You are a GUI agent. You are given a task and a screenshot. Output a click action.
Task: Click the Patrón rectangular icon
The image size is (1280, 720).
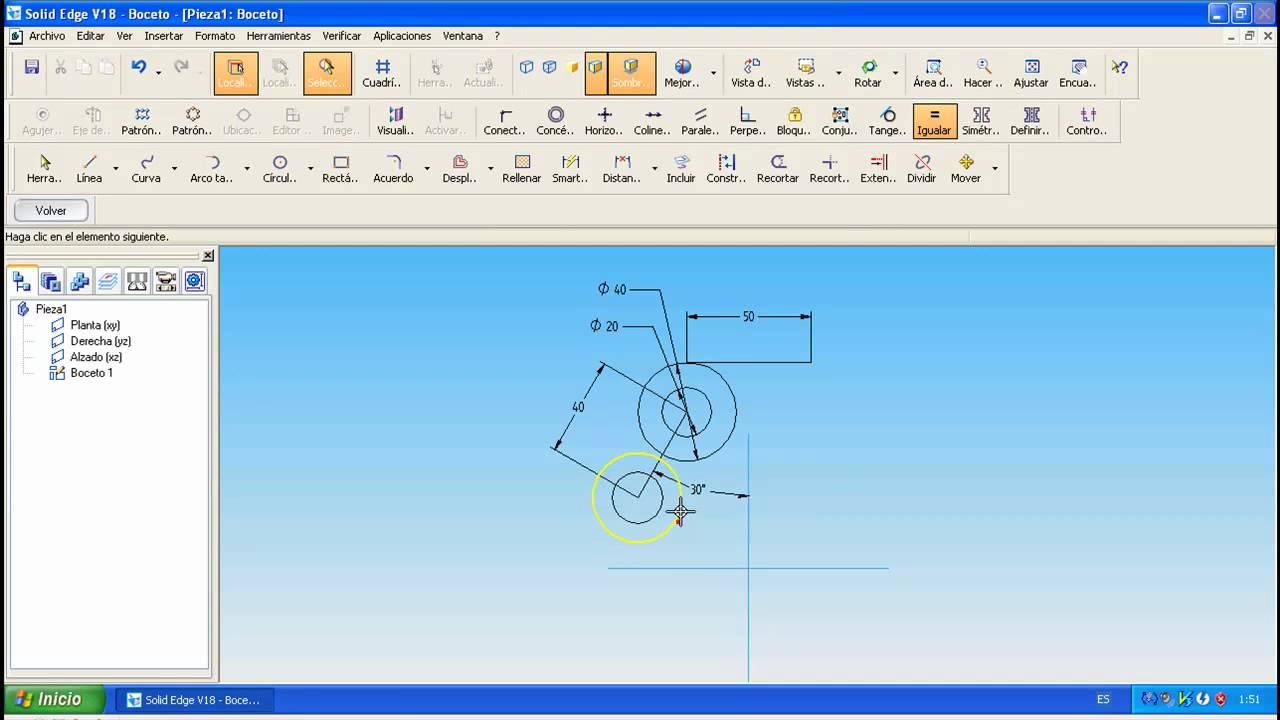click(141, 121)
